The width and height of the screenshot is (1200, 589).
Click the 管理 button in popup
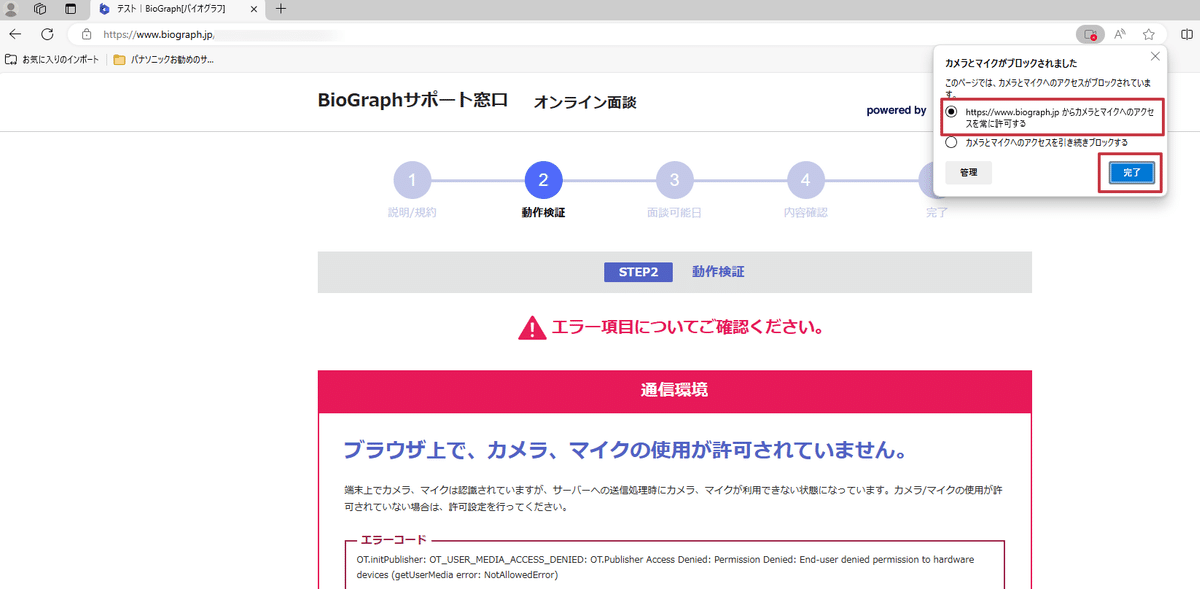pyautogui.click(x=968, y=173)
